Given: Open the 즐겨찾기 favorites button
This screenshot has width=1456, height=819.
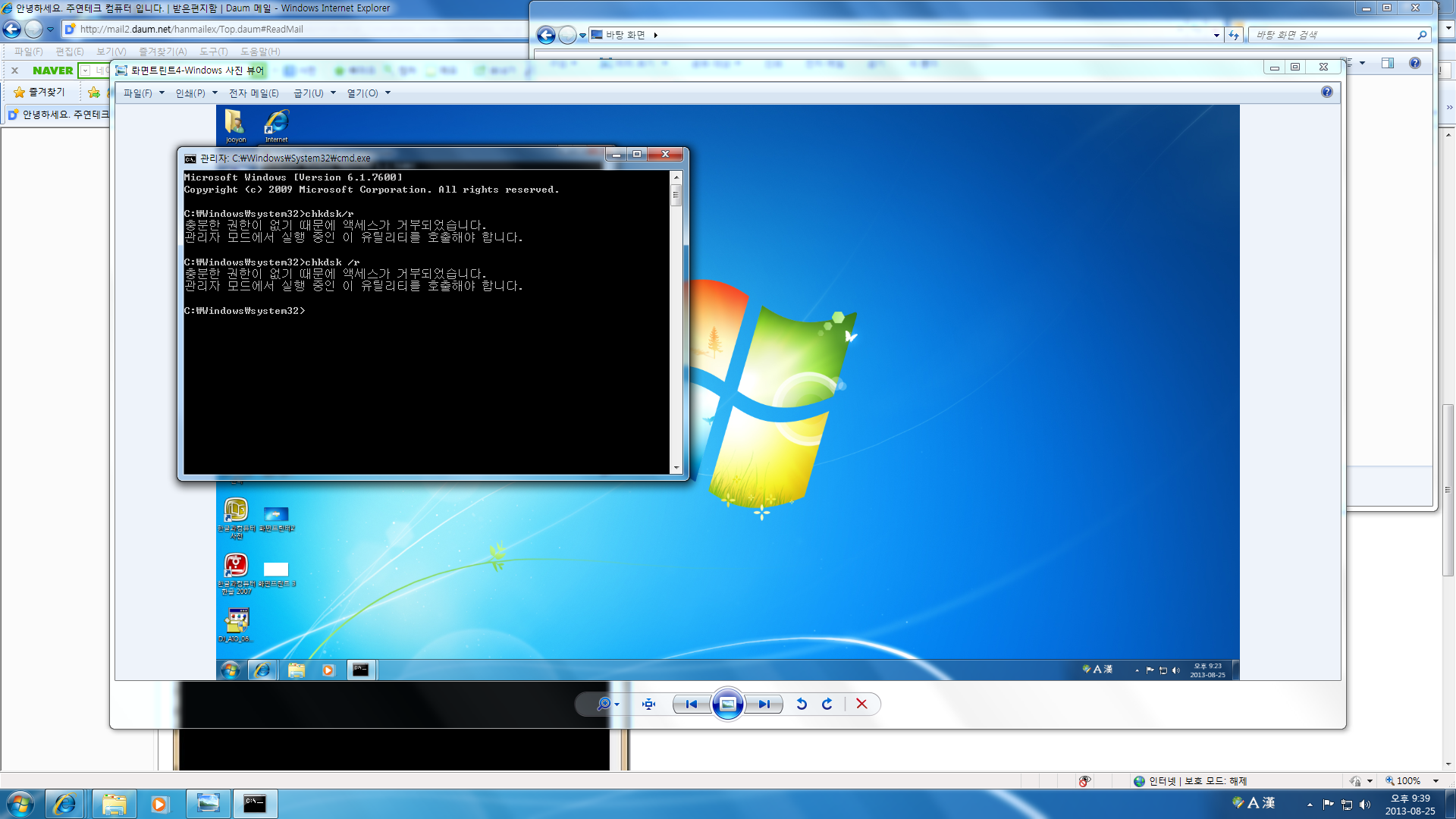Looking at the screenshot, I should coord(40,92).
